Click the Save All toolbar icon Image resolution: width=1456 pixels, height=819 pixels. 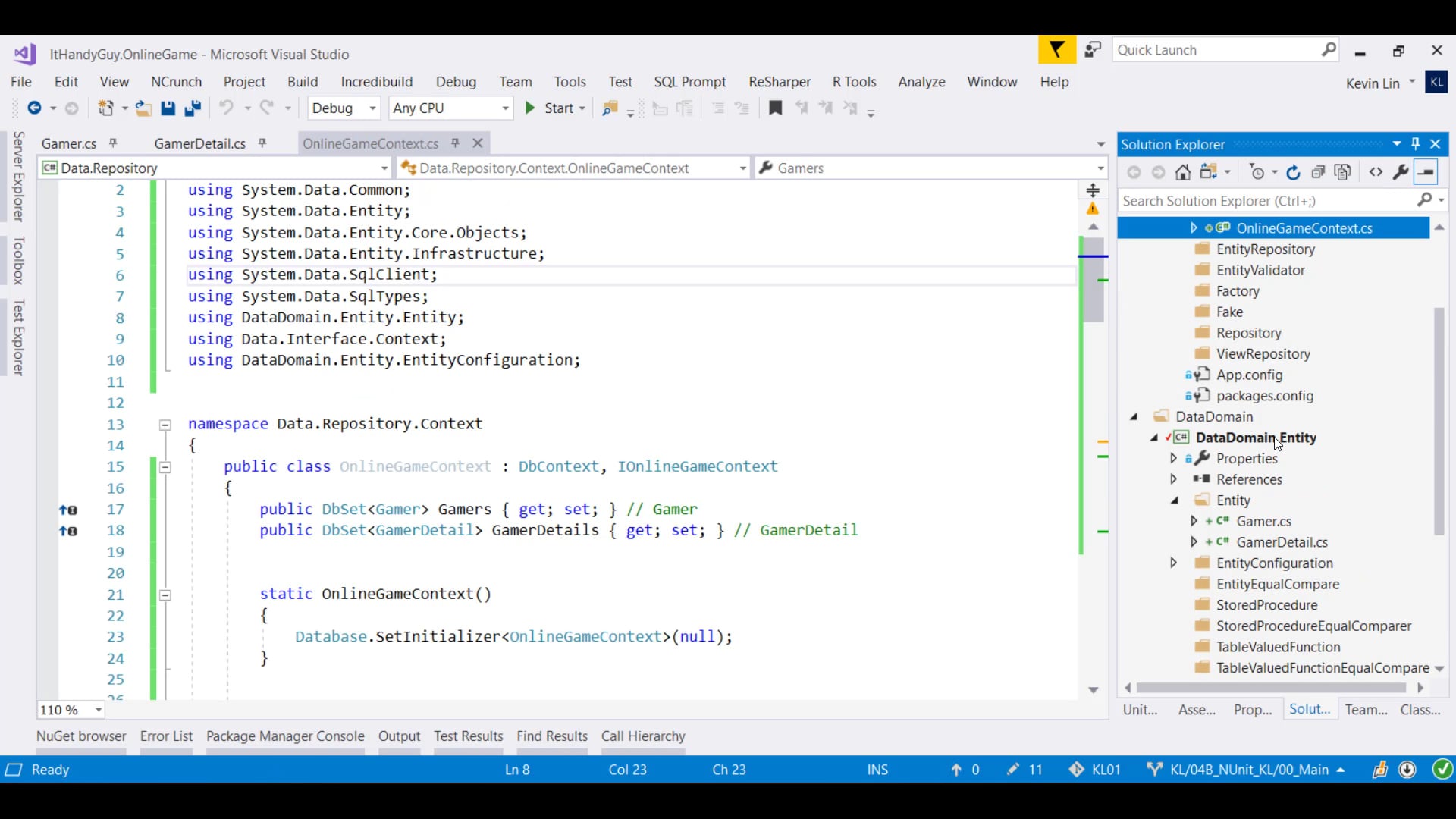click(x=193, y=108)
